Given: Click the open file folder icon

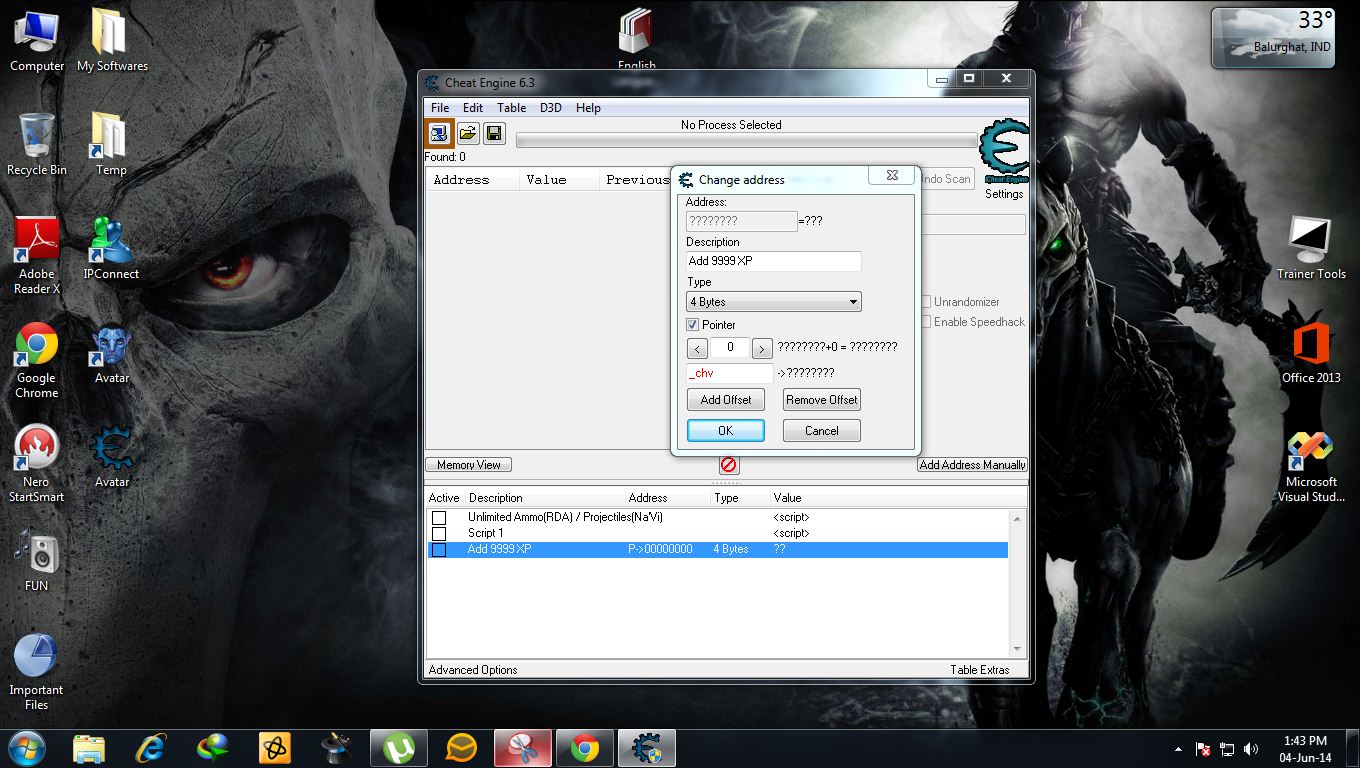Looking at the screenshot, I should tap(467, 133).
